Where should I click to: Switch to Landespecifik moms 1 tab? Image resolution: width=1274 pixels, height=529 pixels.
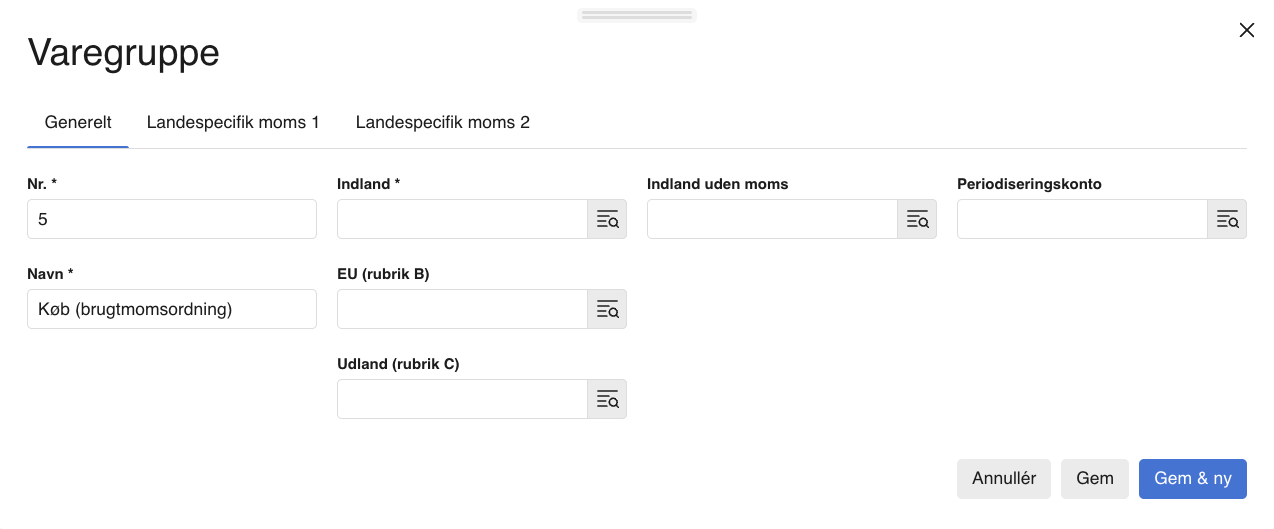tap(233, 123)
